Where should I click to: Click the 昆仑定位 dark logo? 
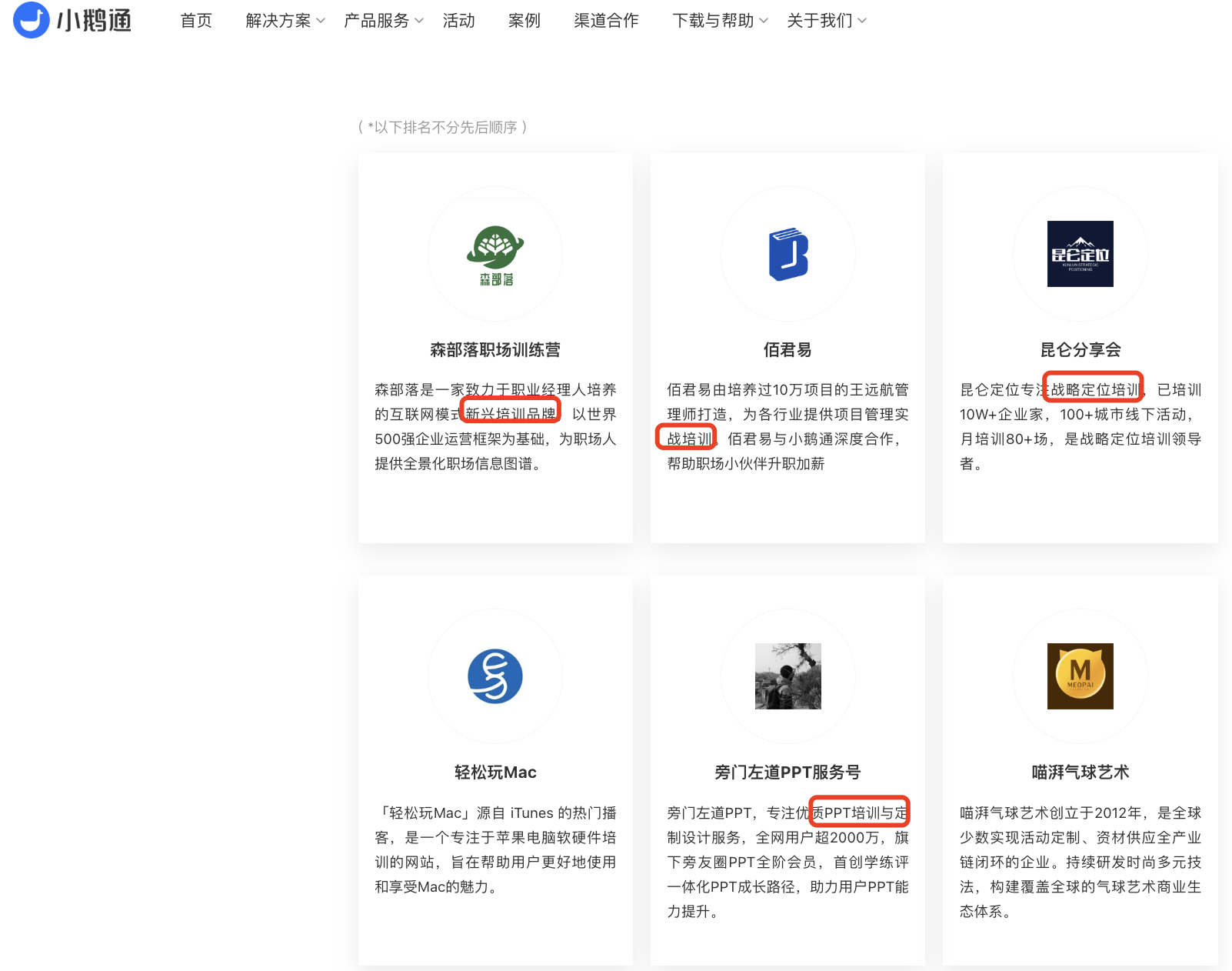point(1080,254)
